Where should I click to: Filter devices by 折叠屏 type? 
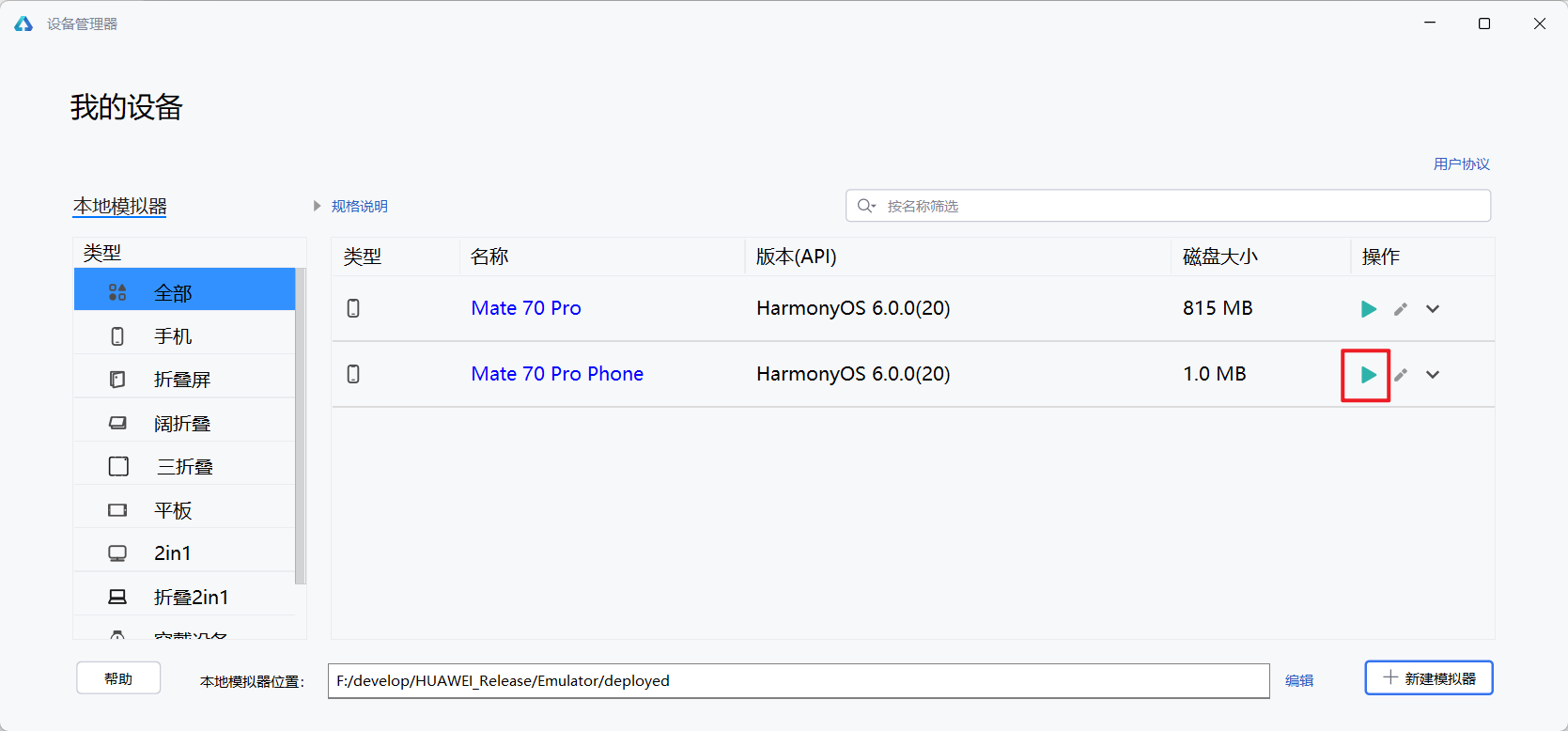click(184, 379)
